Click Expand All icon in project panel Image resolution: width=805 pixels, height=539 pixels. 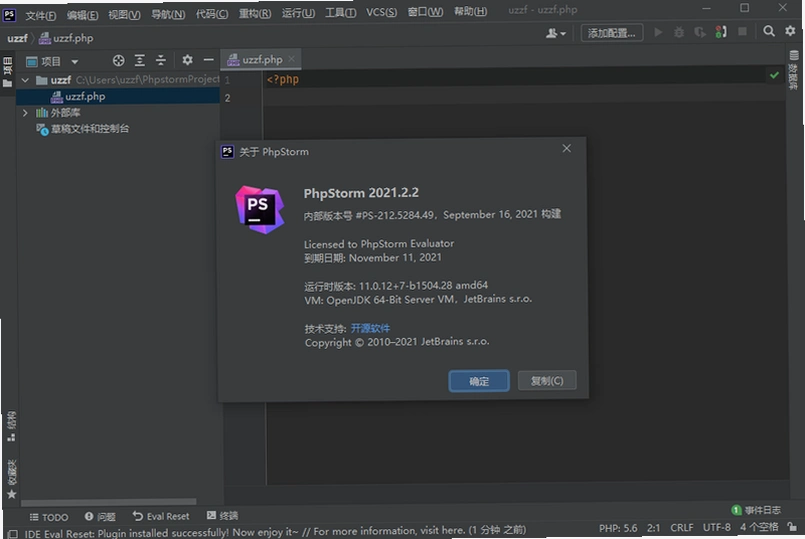pyautogui.click(x=140, y=61)
